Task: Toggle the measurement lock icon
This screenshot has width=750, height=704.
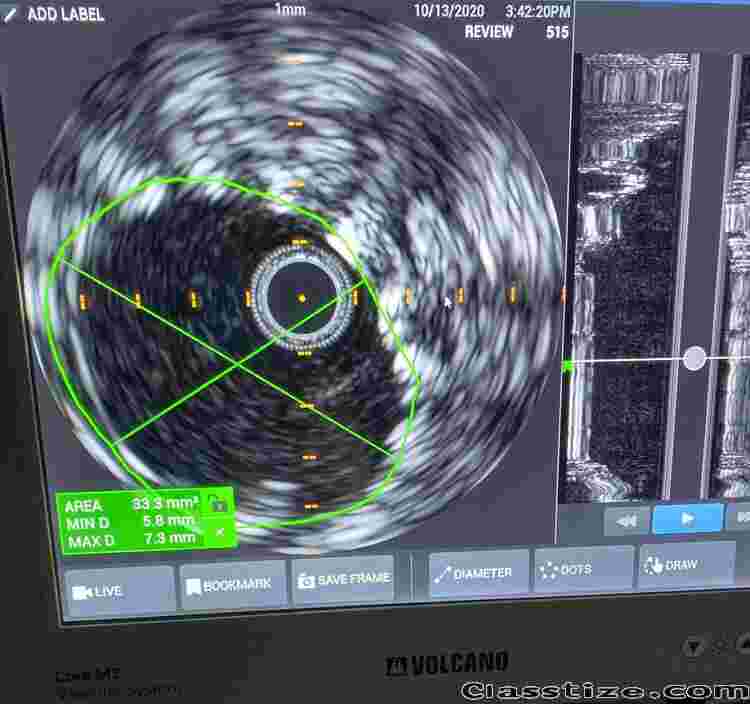Action: point(216,503)
